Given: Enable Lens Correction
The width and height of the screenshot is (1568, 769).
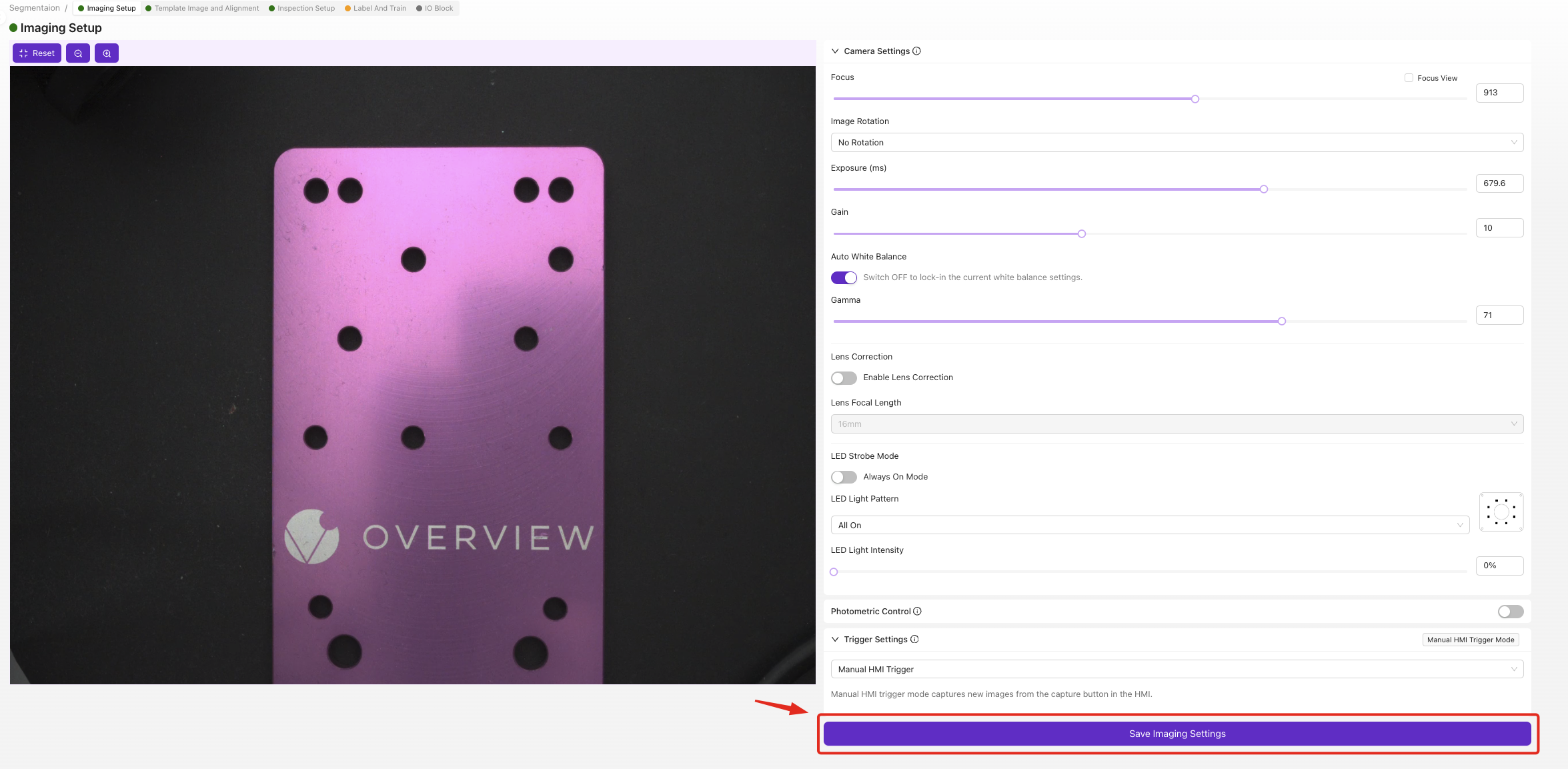Looking at the screenshot, I should click(844, 377).
